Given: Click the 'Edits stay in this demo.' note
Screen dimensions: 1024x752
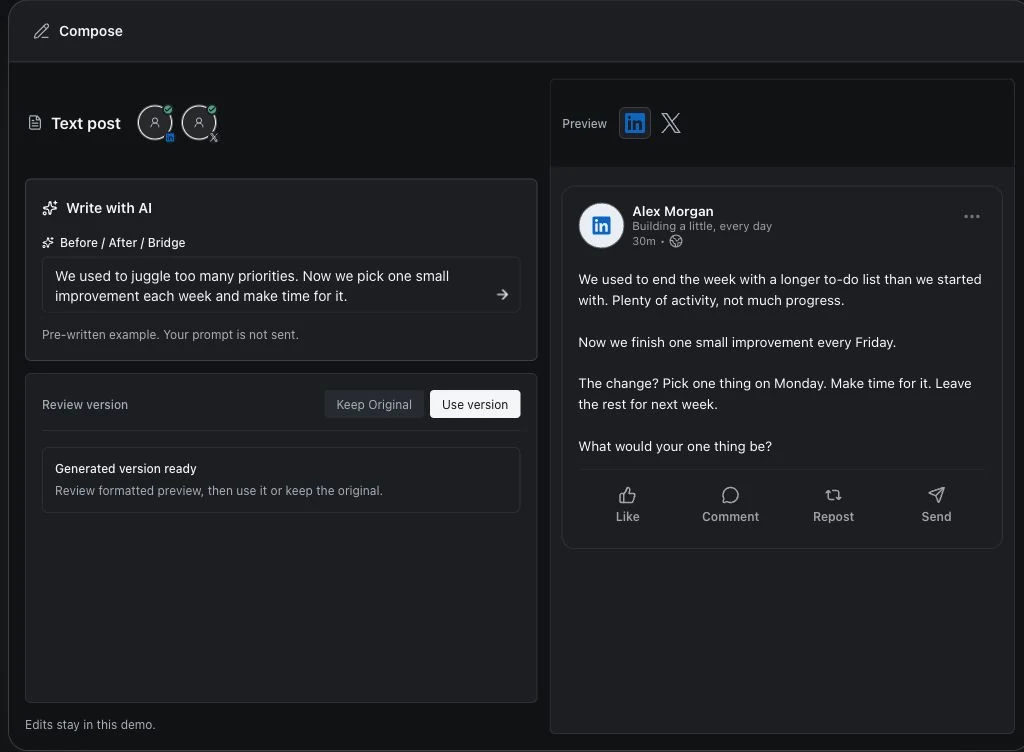Looking at the screenshot, I should pos(90,725).
